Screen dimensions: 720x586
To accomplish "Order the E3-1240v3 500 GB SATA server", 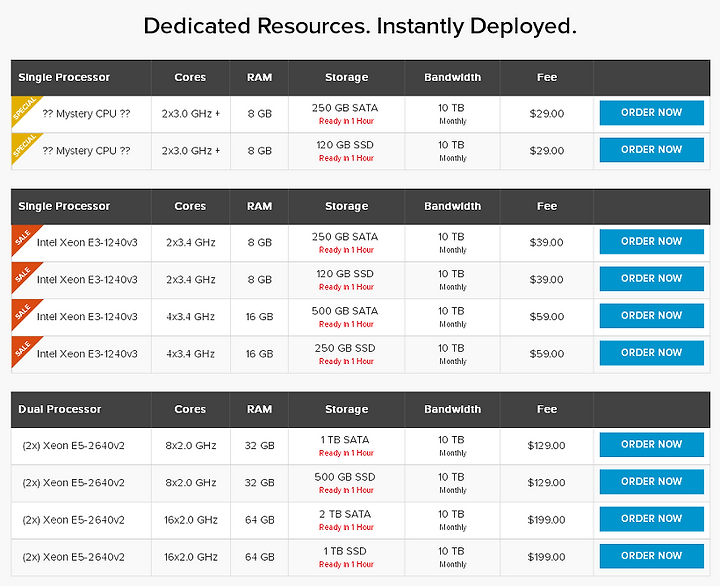I will point(652,316).
